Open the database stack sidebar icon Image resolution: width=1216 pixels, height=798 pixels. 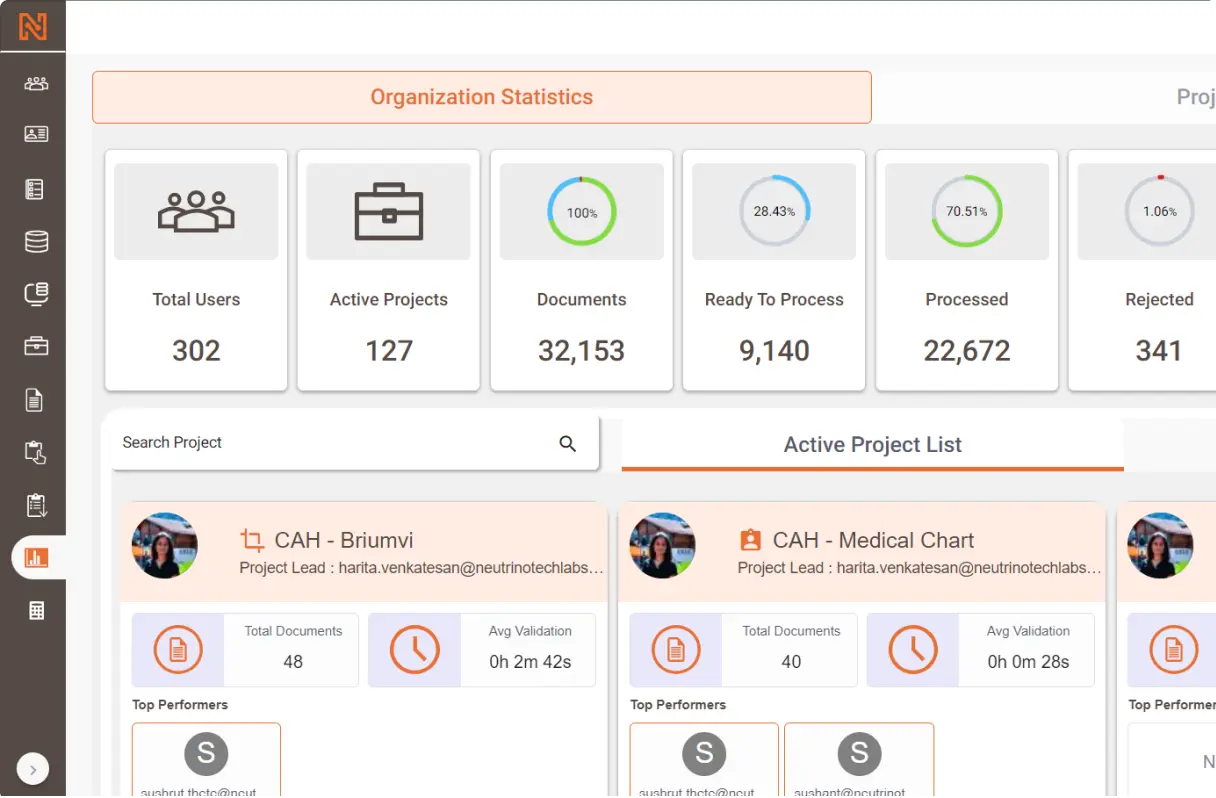(36, 241)
